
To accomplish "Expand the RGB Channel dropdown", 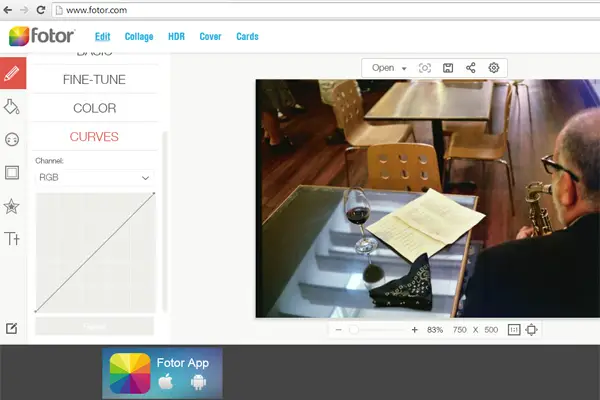I will 95,178.
